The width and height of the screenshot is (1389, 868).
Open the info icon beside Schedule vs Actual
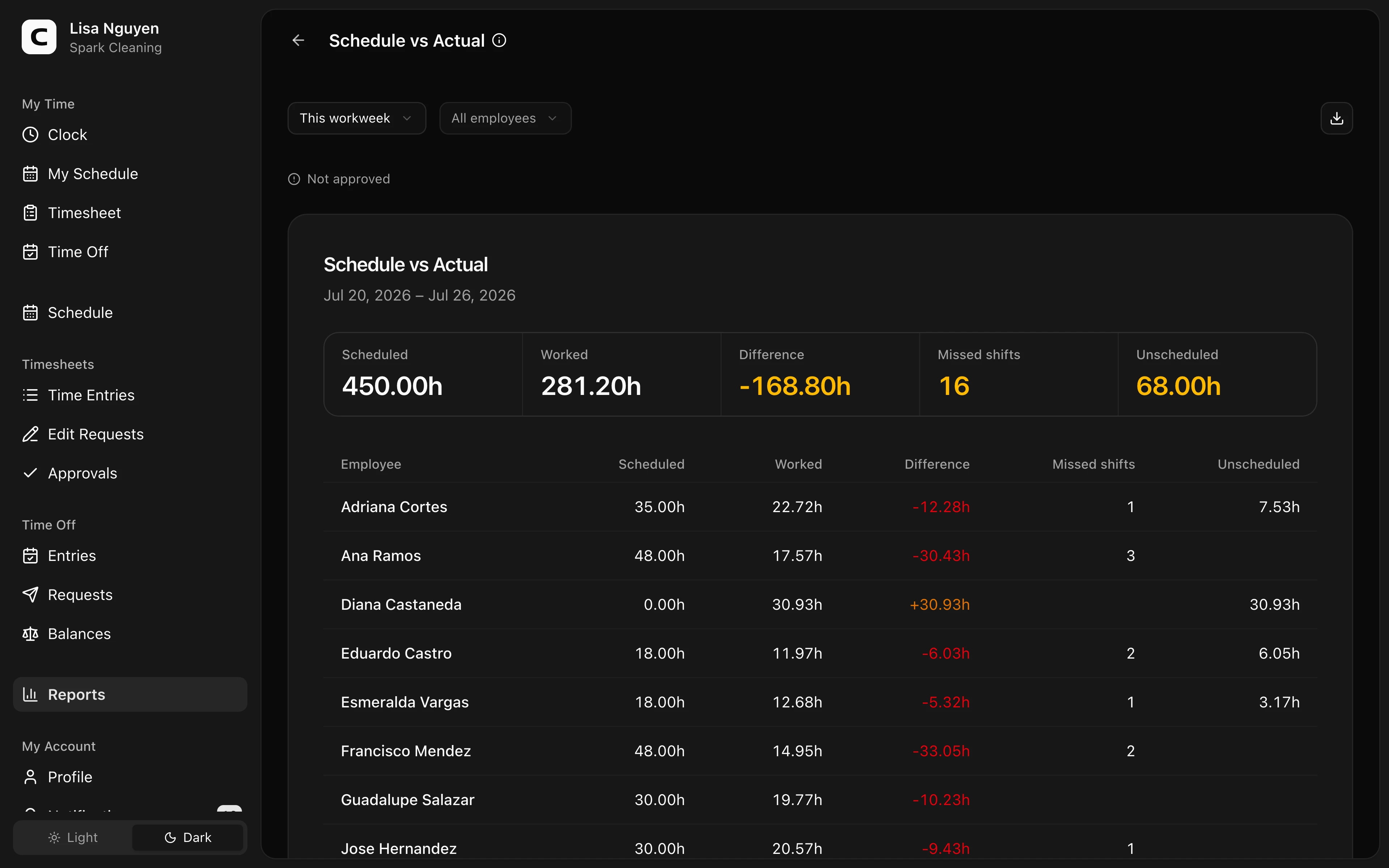(x=499, y=40)
